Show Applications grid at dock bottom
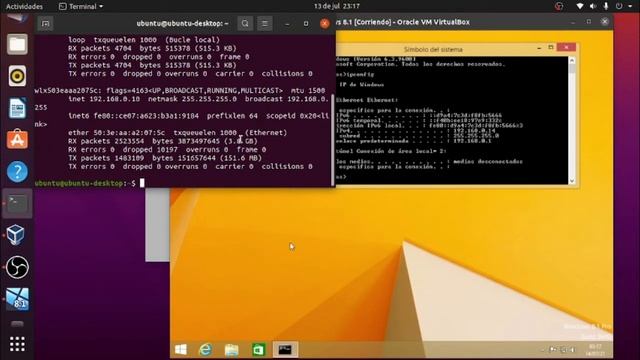 17,344
